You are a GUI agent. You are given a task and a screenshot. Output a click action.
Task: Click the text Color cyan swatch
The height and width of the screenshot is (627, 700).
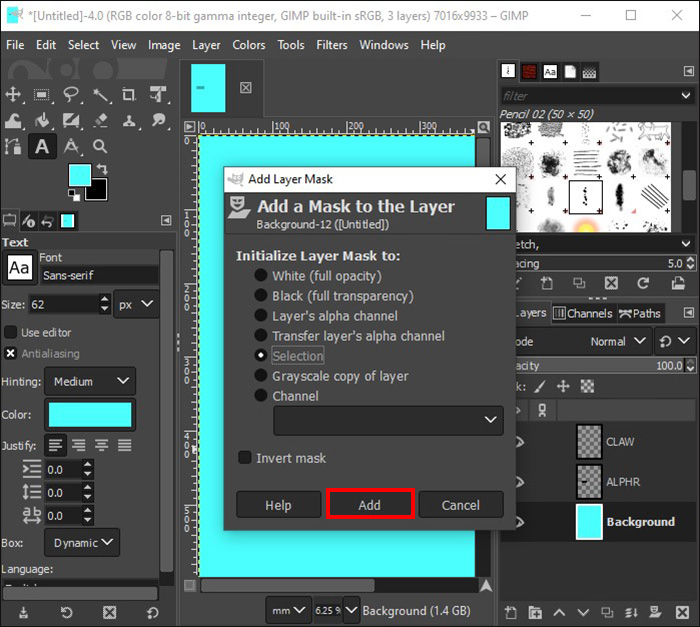(x=90, y=415)
